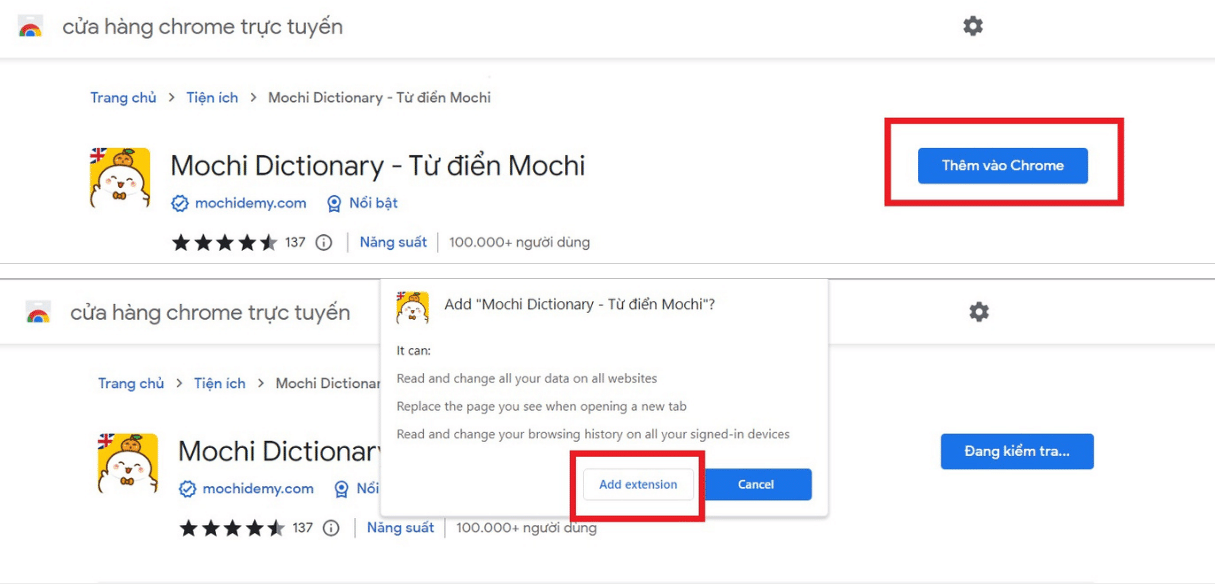Open settings gear above Đang kiểm tra button
The width and height of the screenshot is (1215, 585).
(979, 312)
